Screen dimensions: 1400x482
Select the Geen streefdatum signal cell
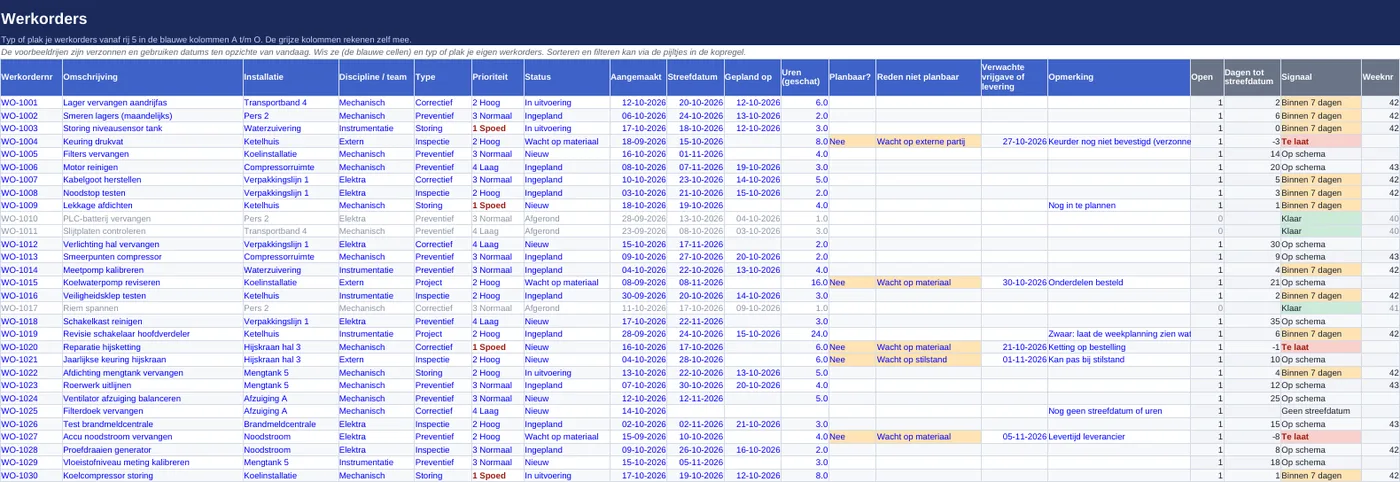pyautogui.click(x=1320, y=411)
